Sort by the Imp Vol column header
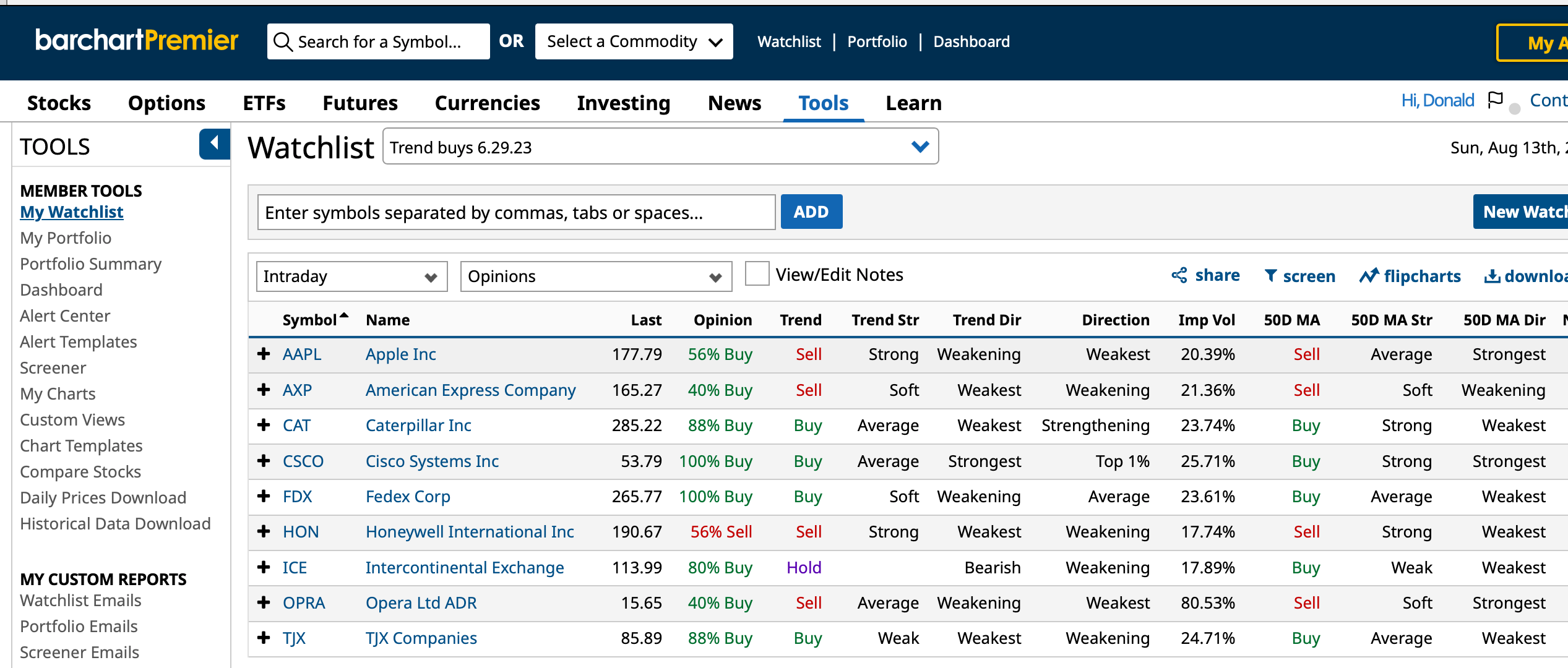Viewport: 1568px width, 668px height. (x=1207, y=320)
